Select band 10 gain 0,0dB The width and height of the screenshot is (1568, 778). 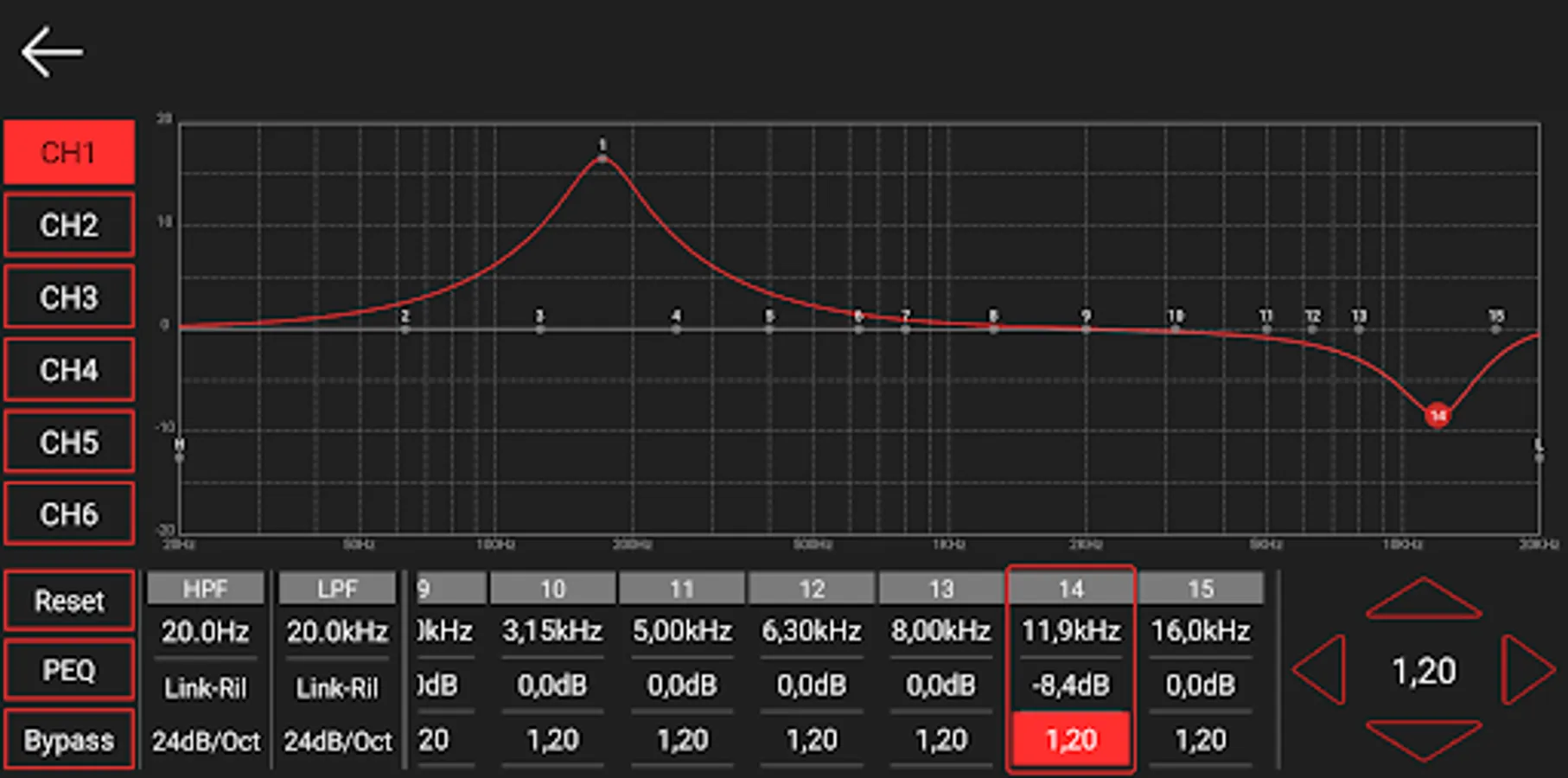552,686
